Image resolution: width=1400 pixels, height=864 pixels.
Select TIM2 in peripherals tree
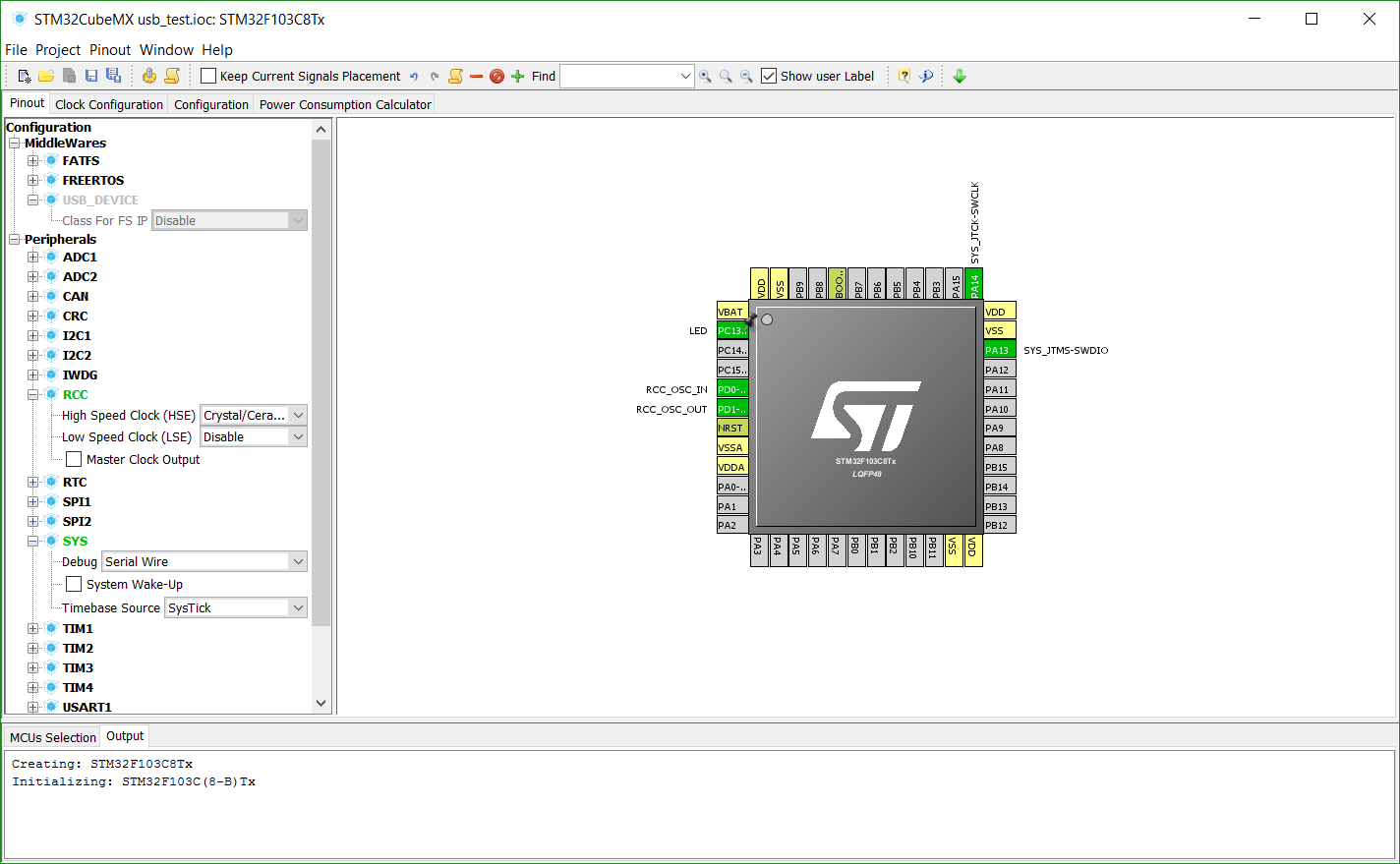click(78, 648)
